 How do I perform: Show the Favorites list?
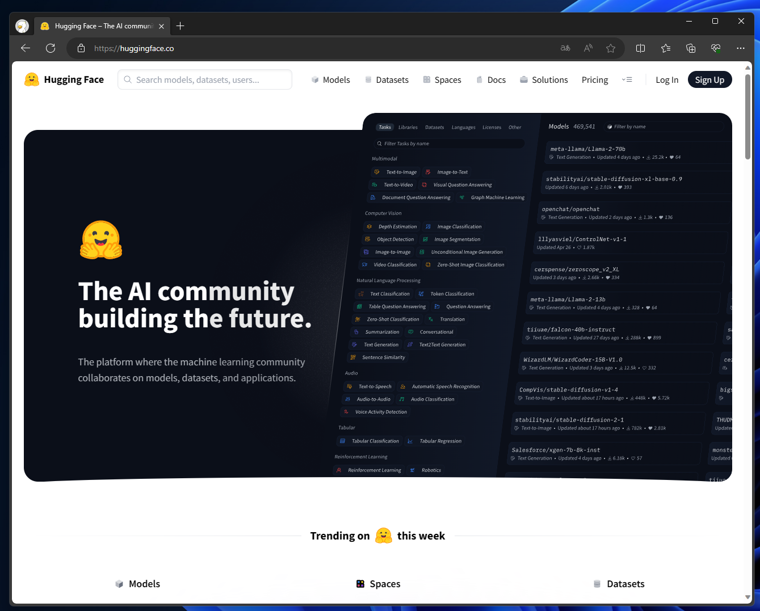(665, 48)
